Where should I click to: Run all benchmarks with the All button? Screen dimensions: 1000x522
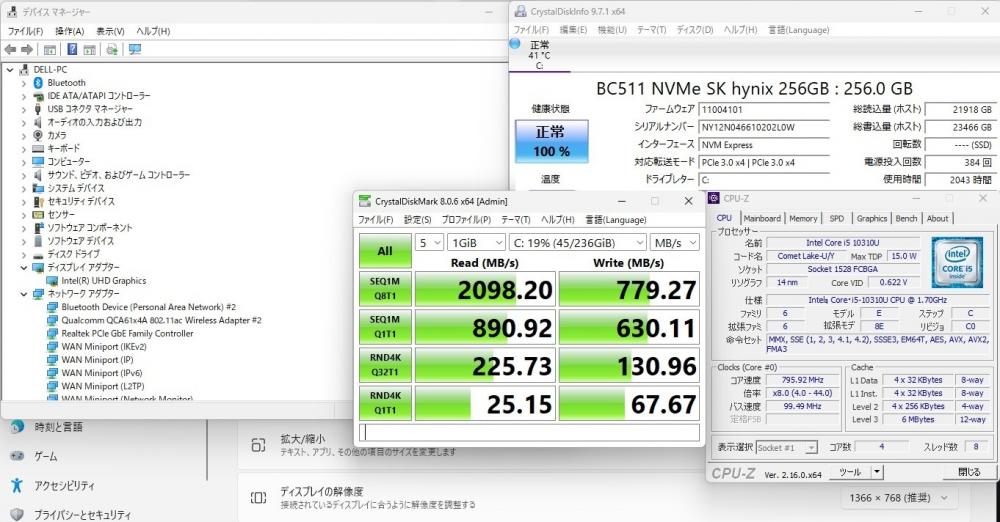[384, 251]
